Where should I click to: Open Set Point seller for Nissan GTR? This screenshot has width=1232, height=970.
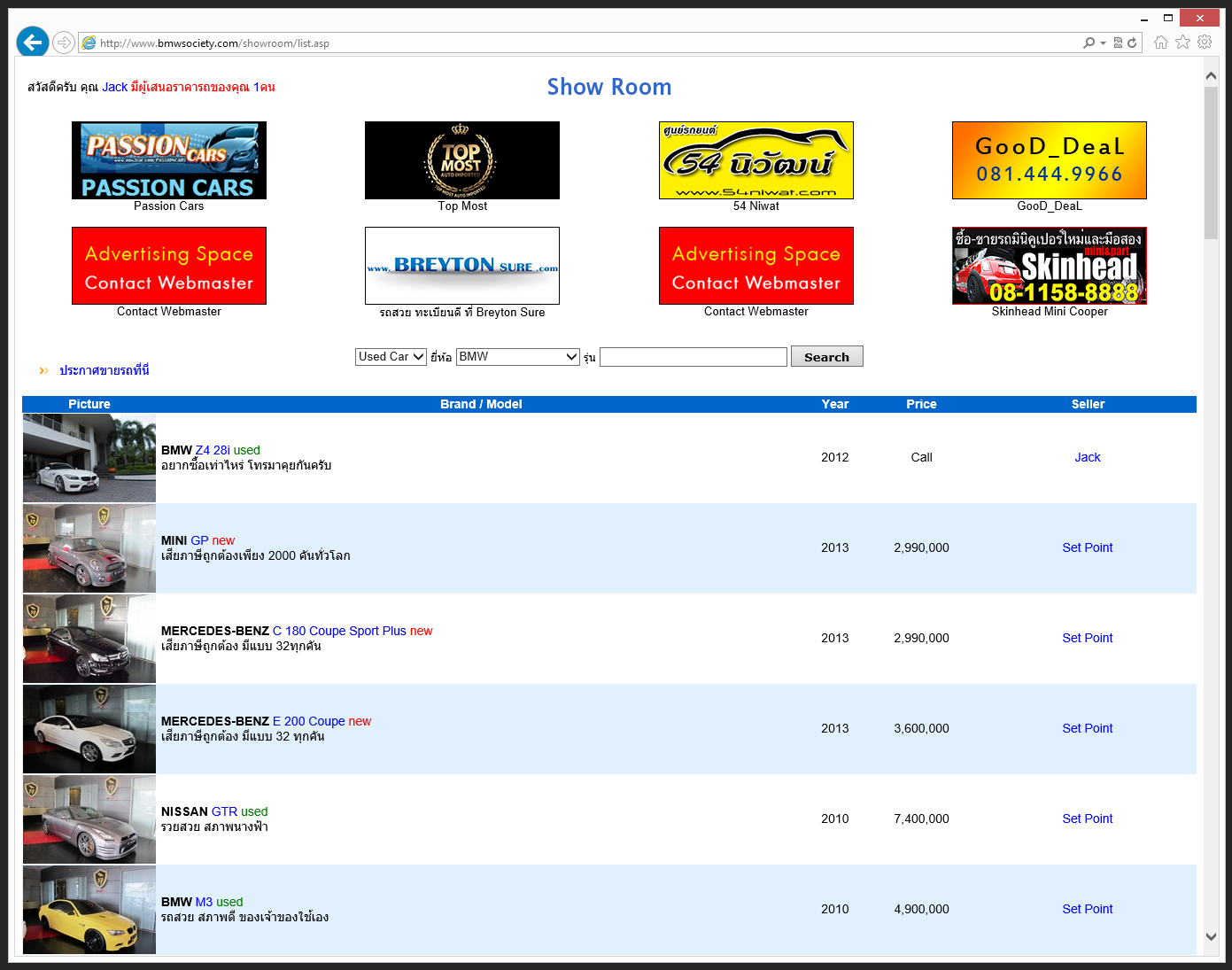(x=1088, y=819)
